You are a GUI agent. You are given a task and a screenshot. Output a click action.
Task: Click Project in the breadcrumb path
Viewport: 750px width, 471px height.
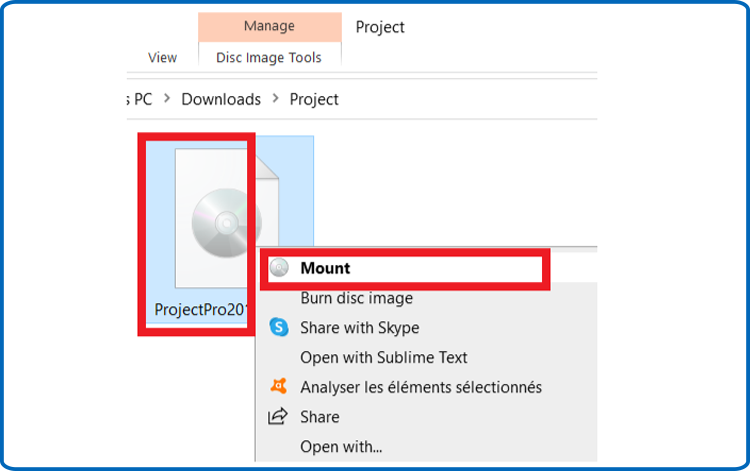tap(314, 99)
